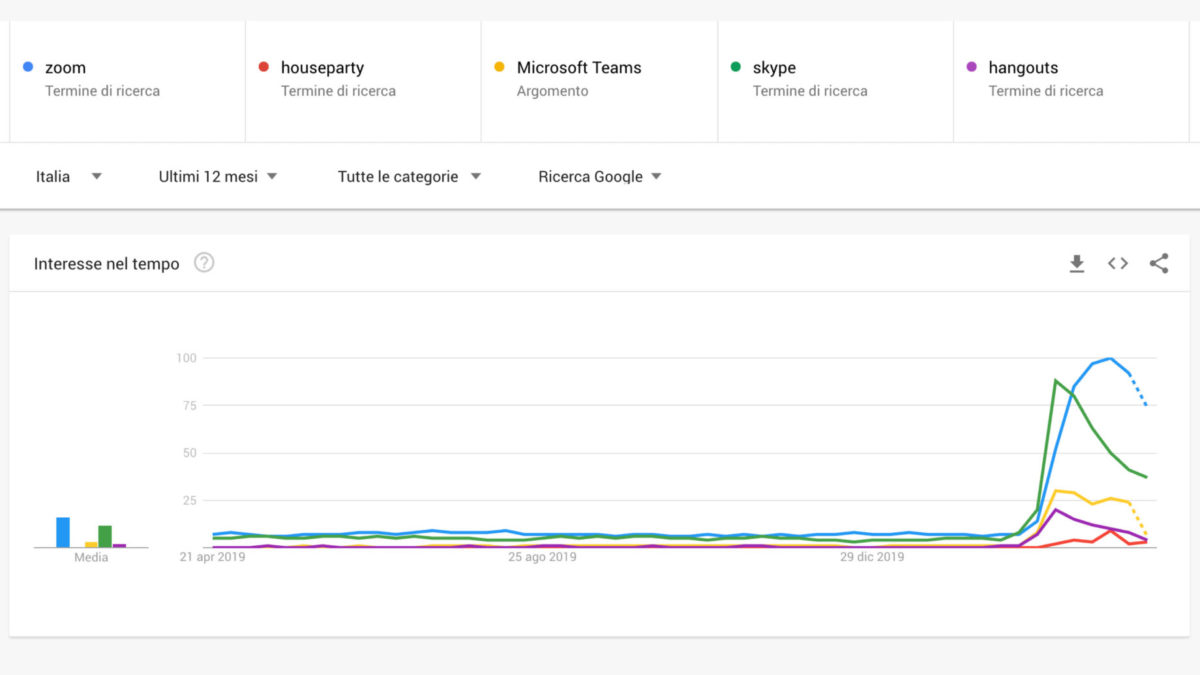Click the 75 y-axis value

tap(190, 405)
